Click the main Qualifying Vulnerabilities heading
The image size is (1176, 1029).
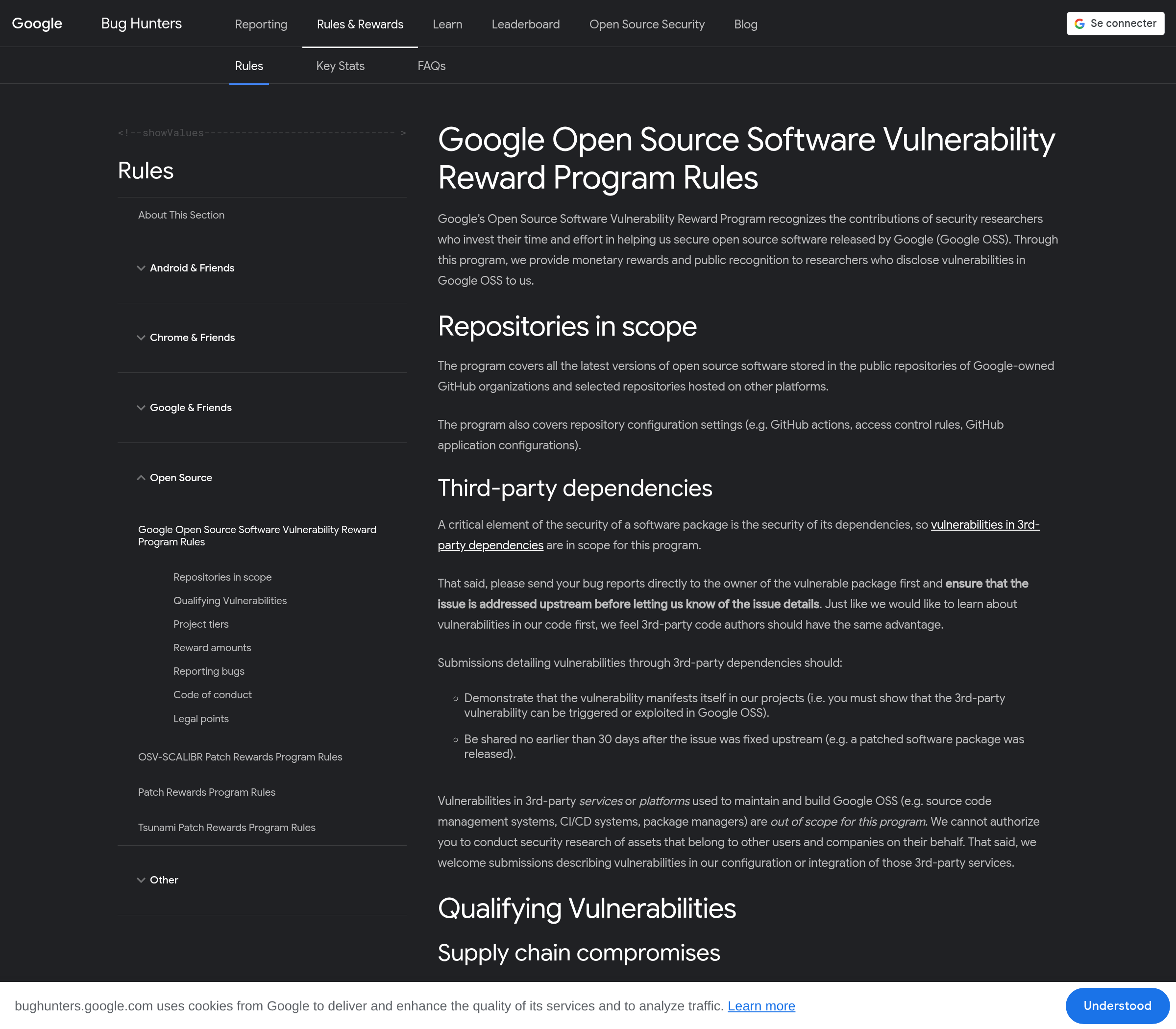pyautogui.click(x=587, y=908)
